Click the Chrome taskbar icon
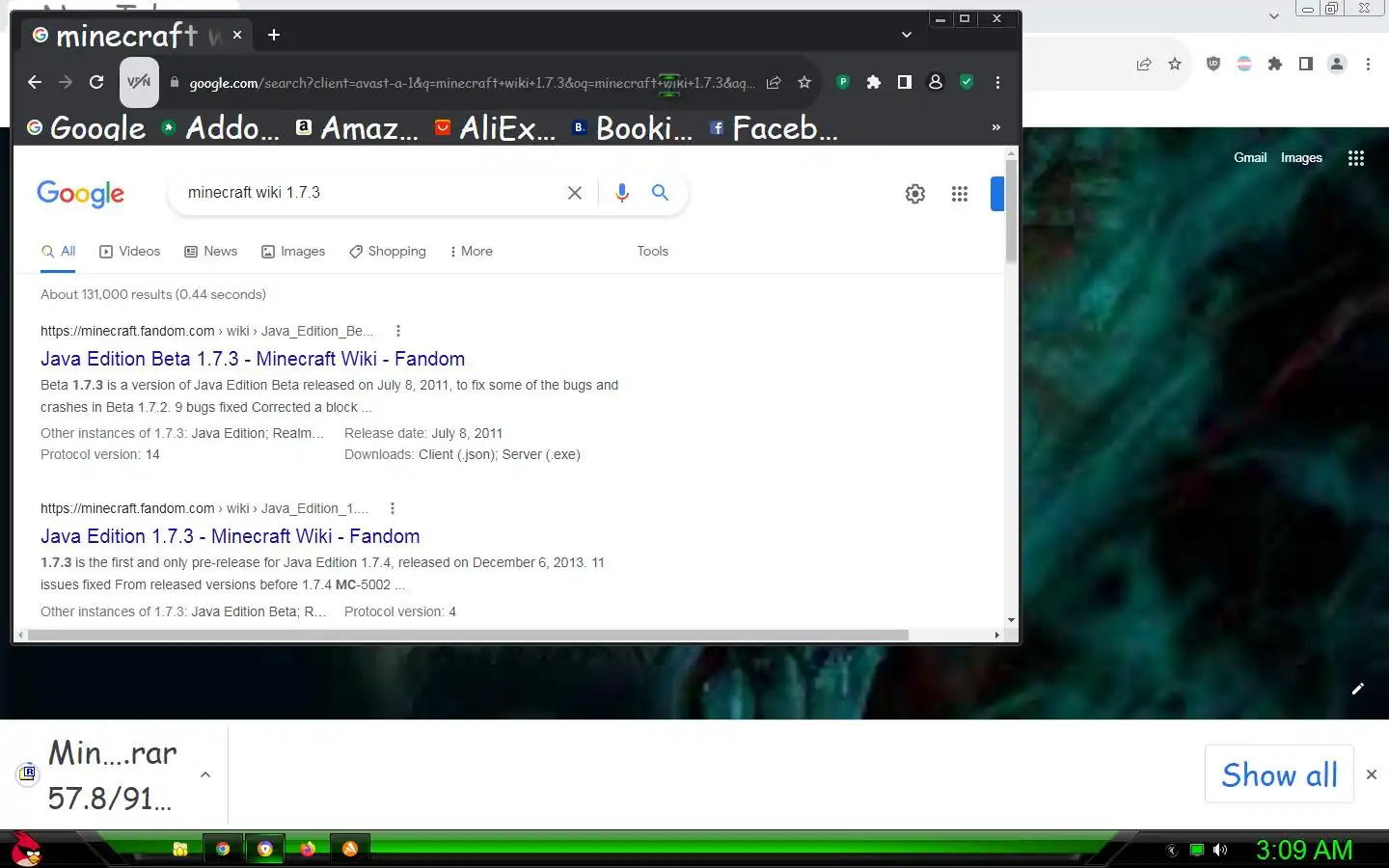The width and height of the screenshot is (1389, 868). (x=223, y=849)
